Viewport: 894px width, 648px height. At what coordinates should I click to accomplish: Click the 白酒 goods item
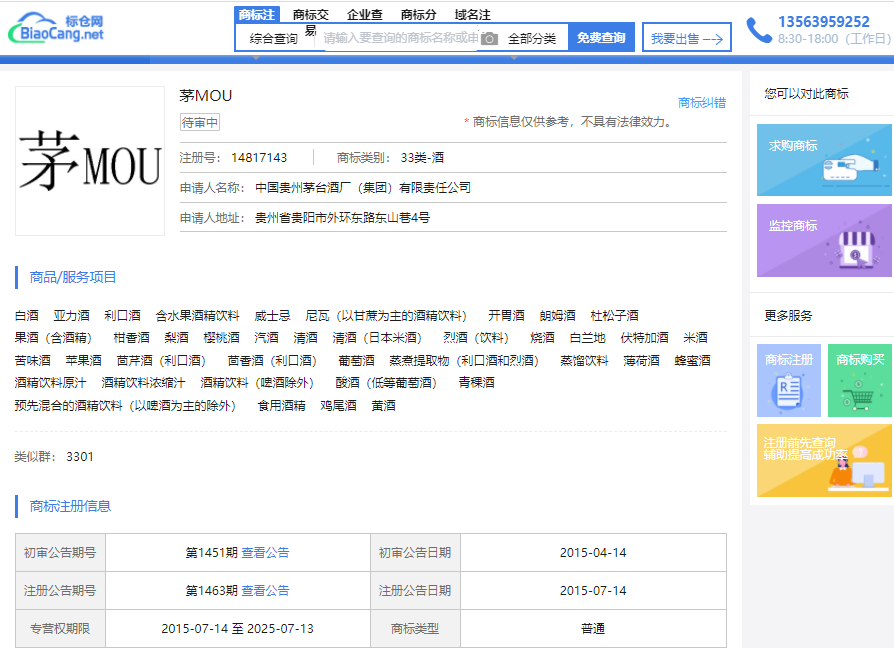point(27,316)
